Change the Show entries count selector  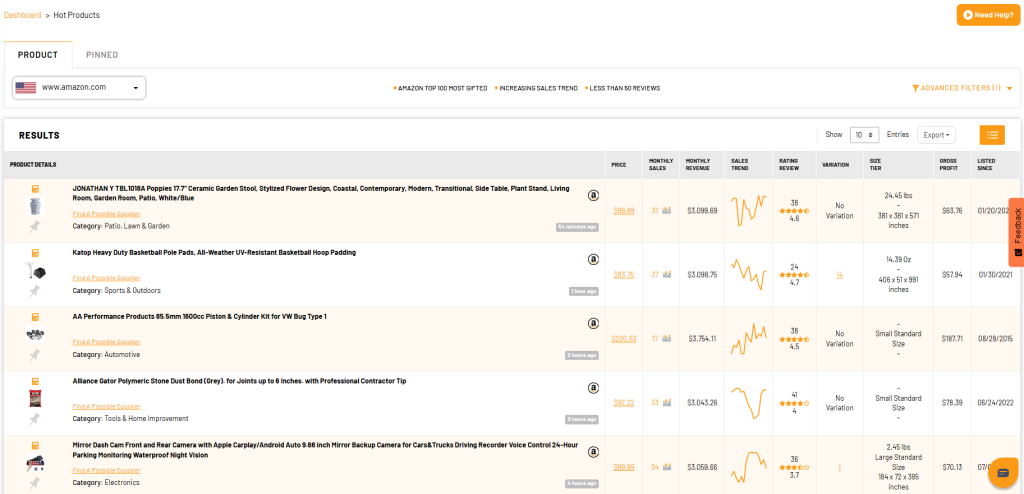[864, 135]
